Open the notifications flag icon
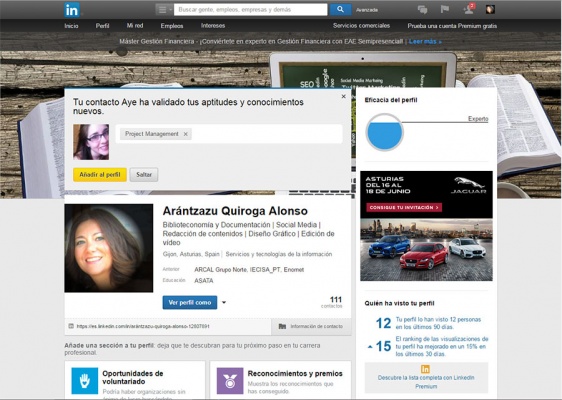 click(445, 9)
